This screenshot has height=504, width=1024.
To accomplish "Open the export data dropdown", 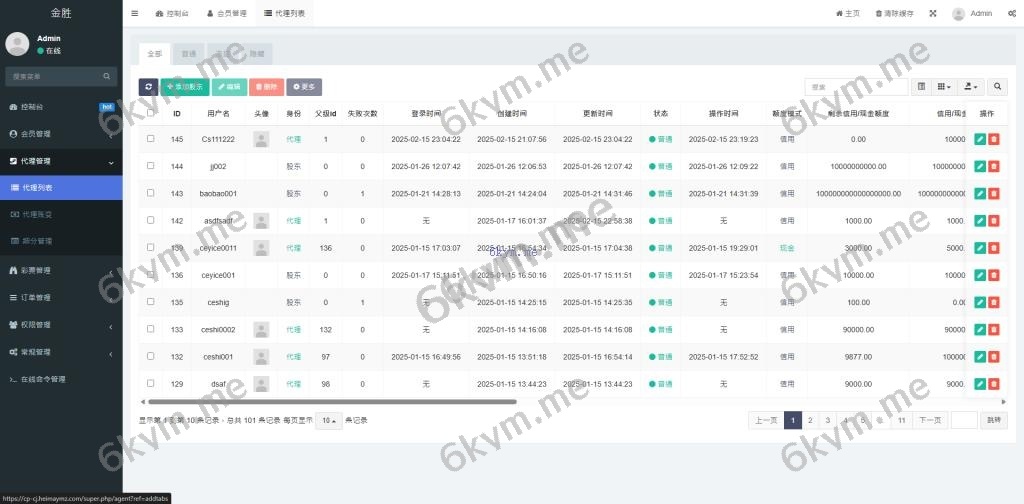I will pyautogui.click(x=971, y=86).
